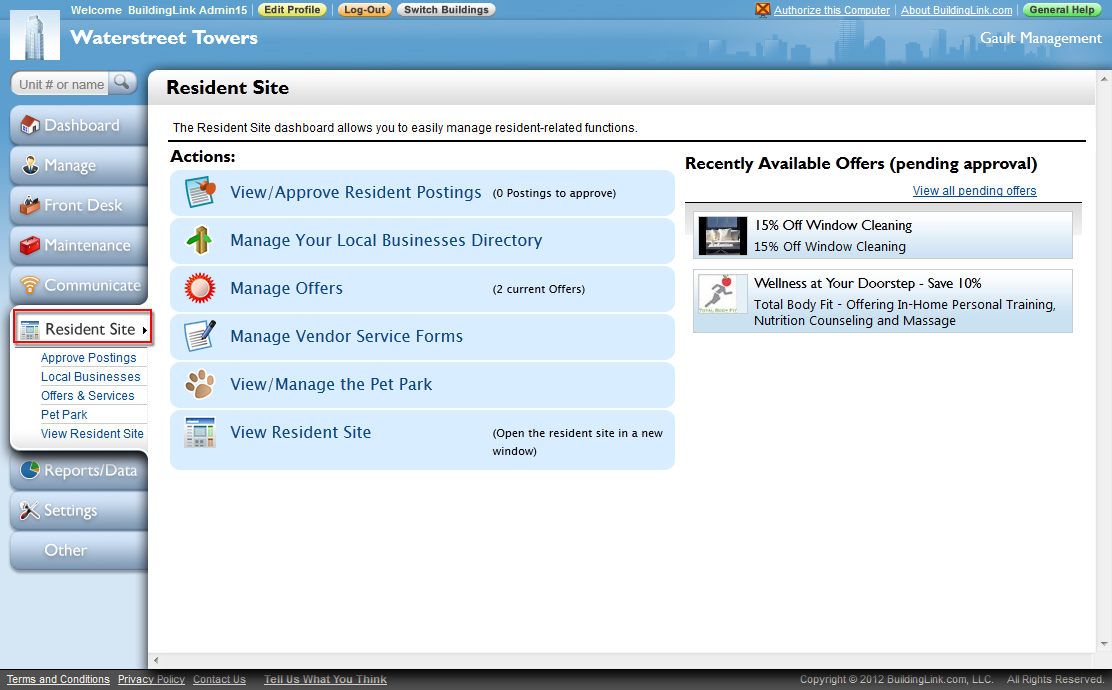
Task: Click the Edit Profile button
Action: [x=292, y=10]
